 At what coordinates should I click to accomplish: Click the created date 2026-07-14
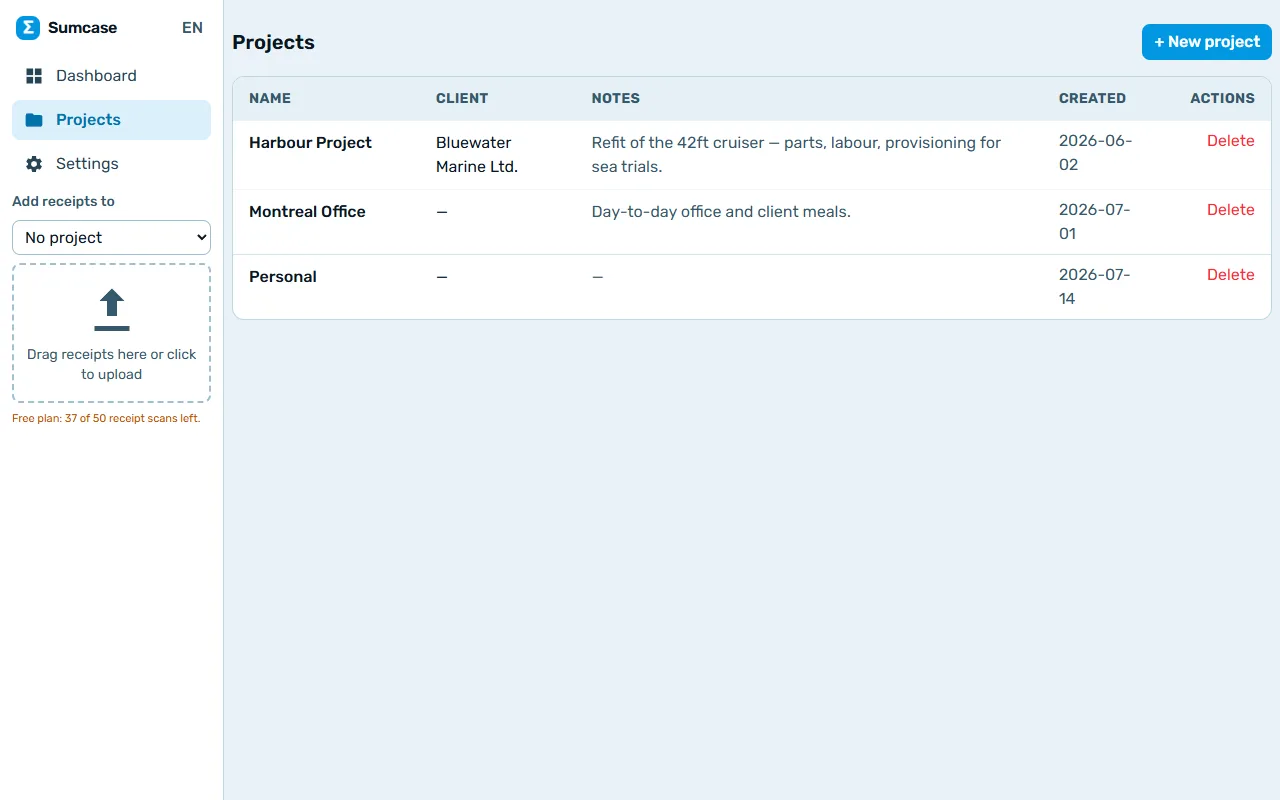pos(1095,287)
